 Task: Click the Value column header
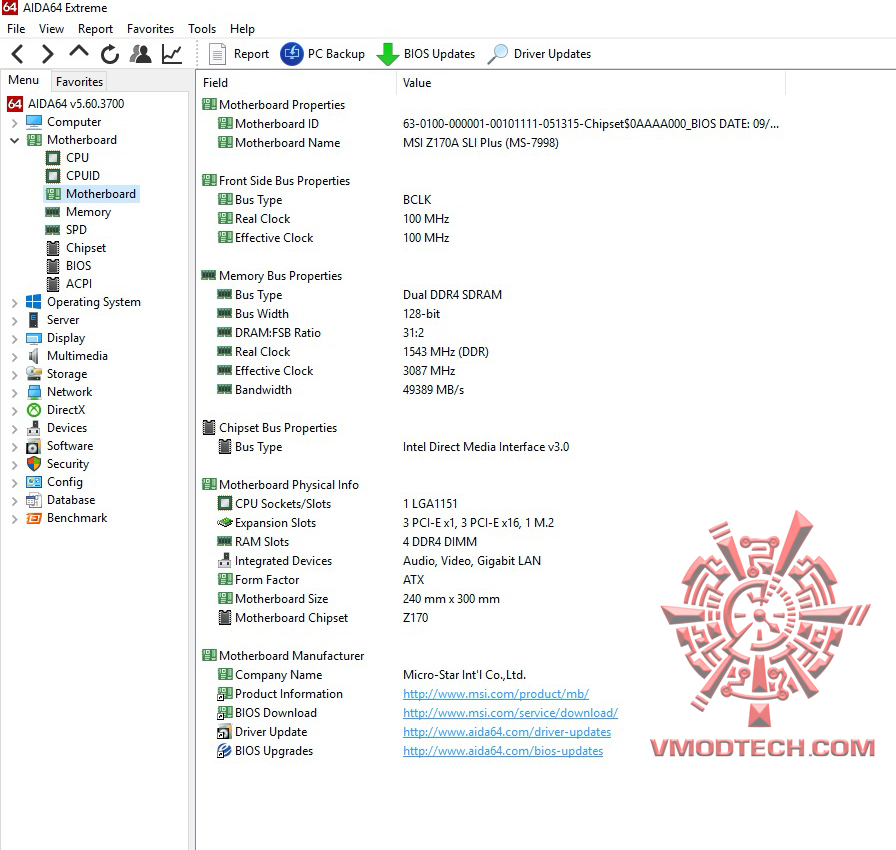(x=591, y=83)
